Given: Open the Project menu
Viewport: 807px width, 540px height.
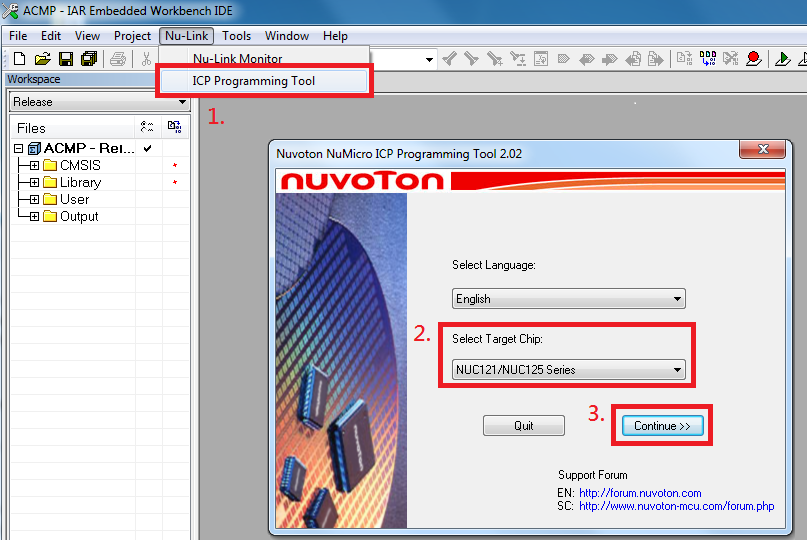Looking at the screenshot, I should click(x=132, y=36).
